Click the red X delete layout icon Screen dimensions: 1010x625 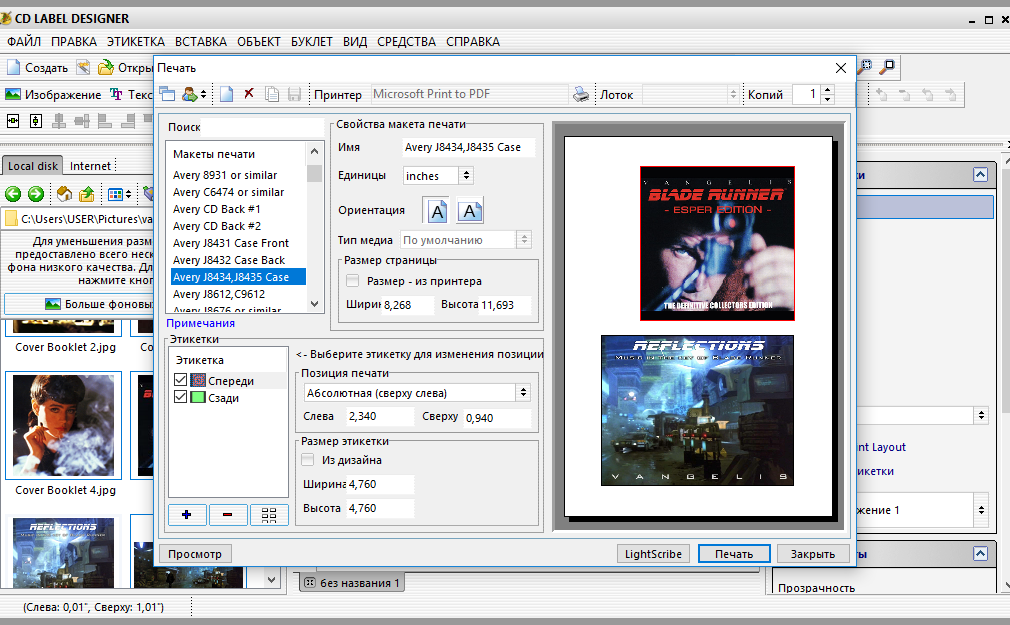coord(249,94)
